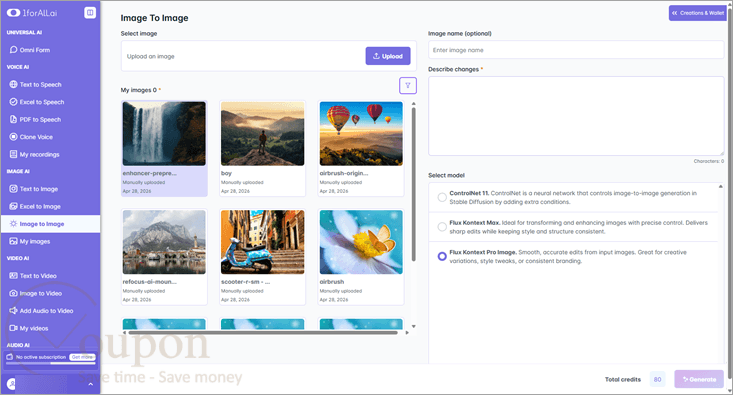Click gallery scroll right arrow
The width and height of the screenshot is (733, 395).
tap(407, 332)
